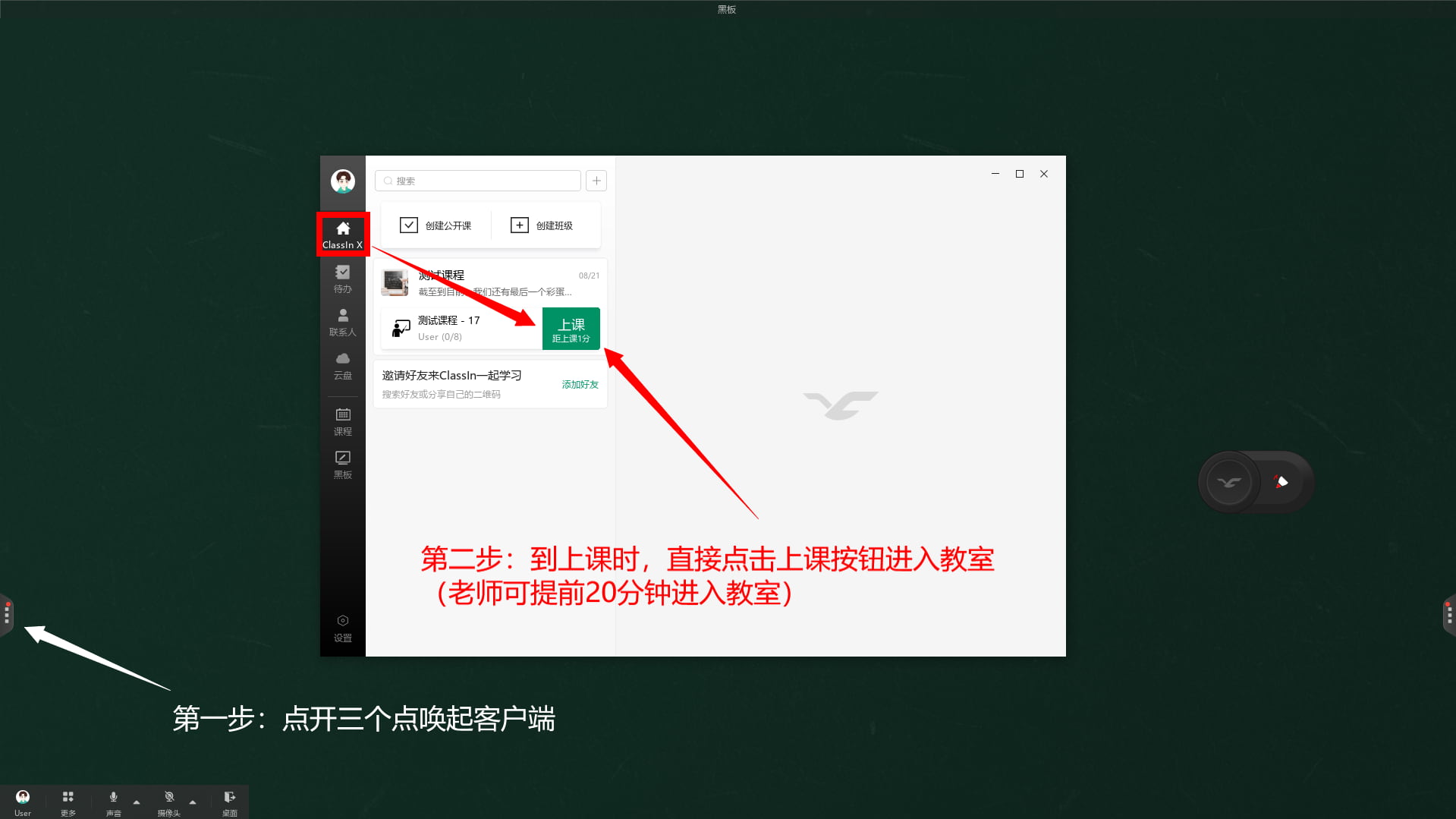Select the ClassIn X home tab
1456x819 pixels.
343,235
